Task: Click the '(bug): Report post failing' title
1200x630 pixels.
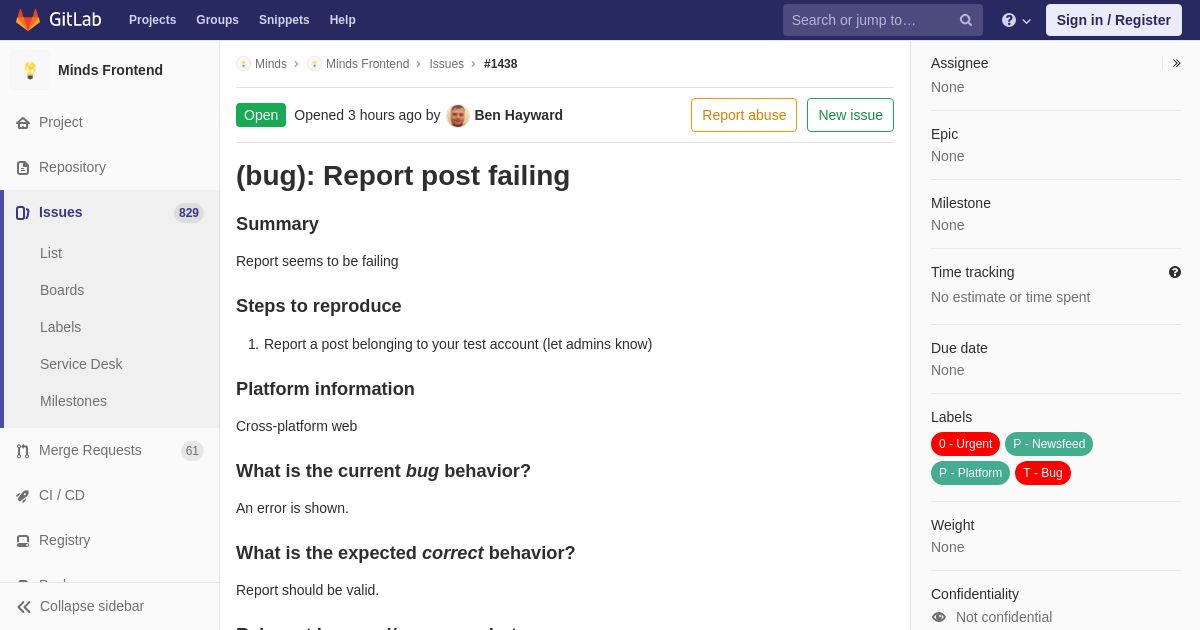Action: (x=403, y=176)
